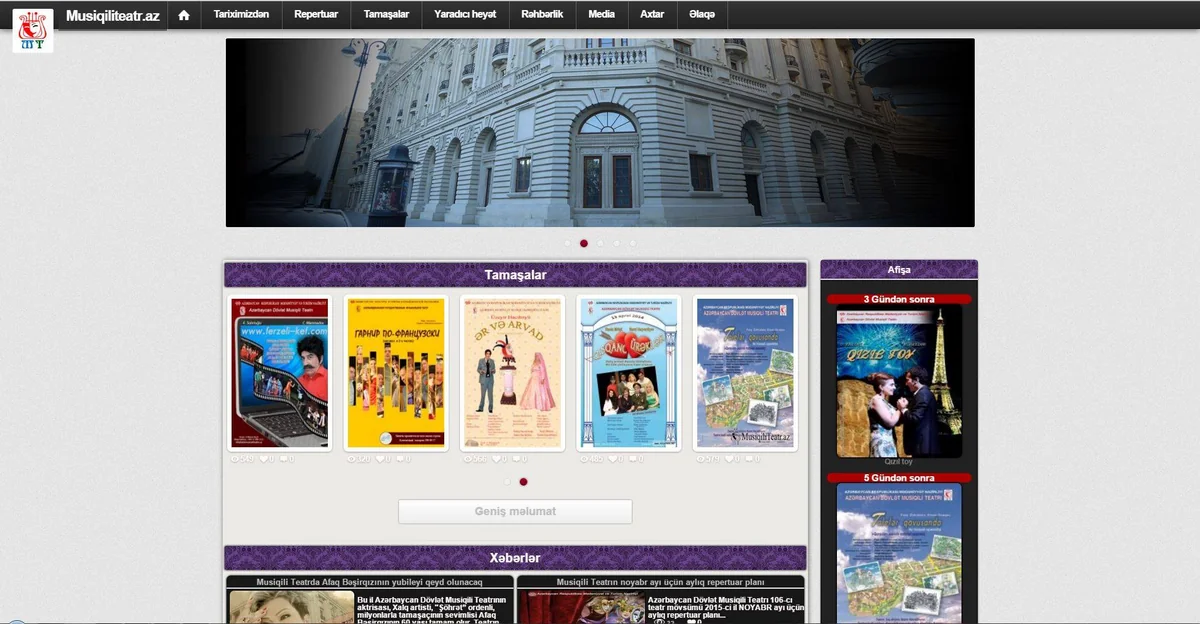The width and height of the screenshot is (1200, 624).
Task: Click the views eye icon showing 566
Action: click(x=469, y=459)
